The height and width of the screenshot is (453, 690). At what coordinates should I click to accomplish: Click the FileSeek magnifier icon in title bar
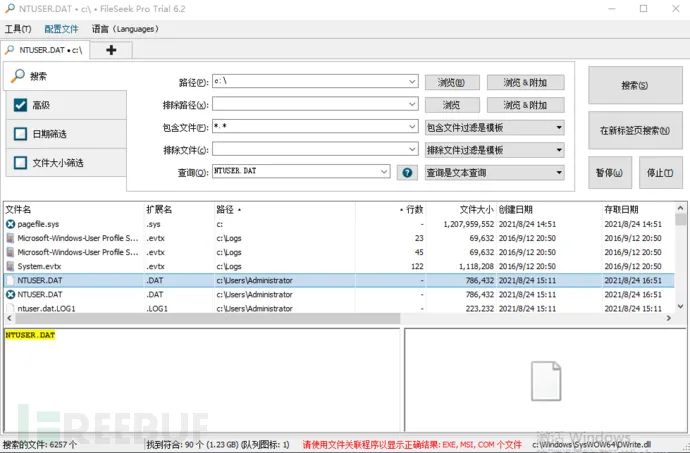pos(9,8)
